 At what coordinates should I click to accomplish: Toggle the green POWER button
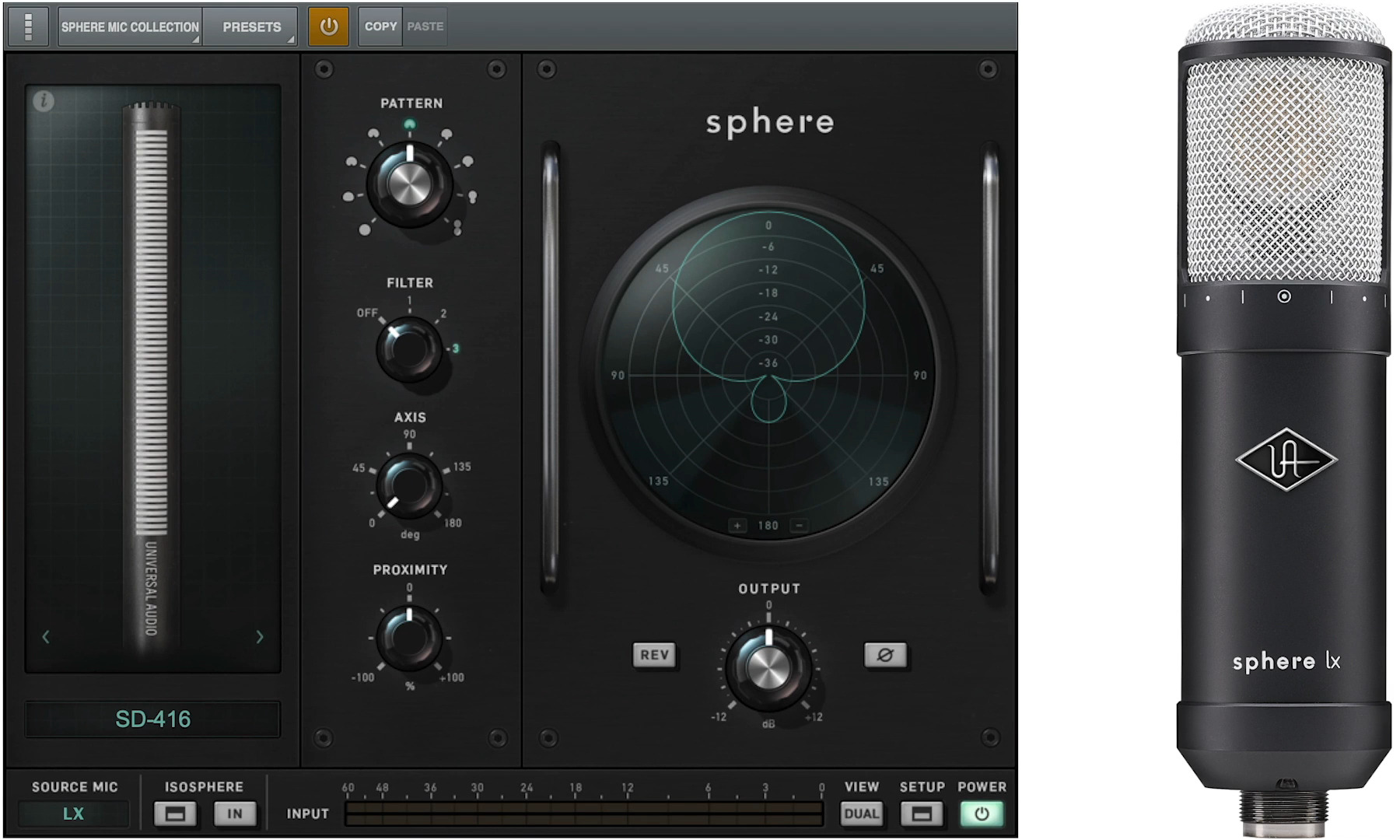point(982,814)
